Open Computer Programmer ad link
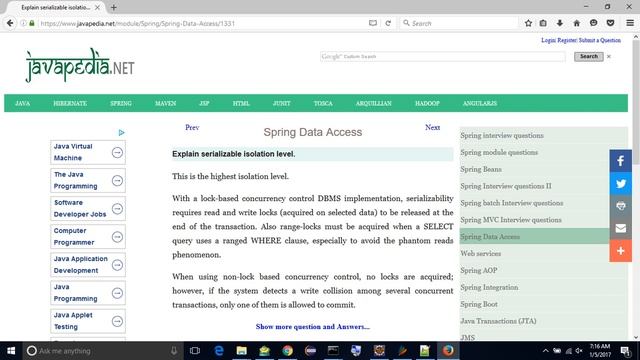 (x=88, y=237)
